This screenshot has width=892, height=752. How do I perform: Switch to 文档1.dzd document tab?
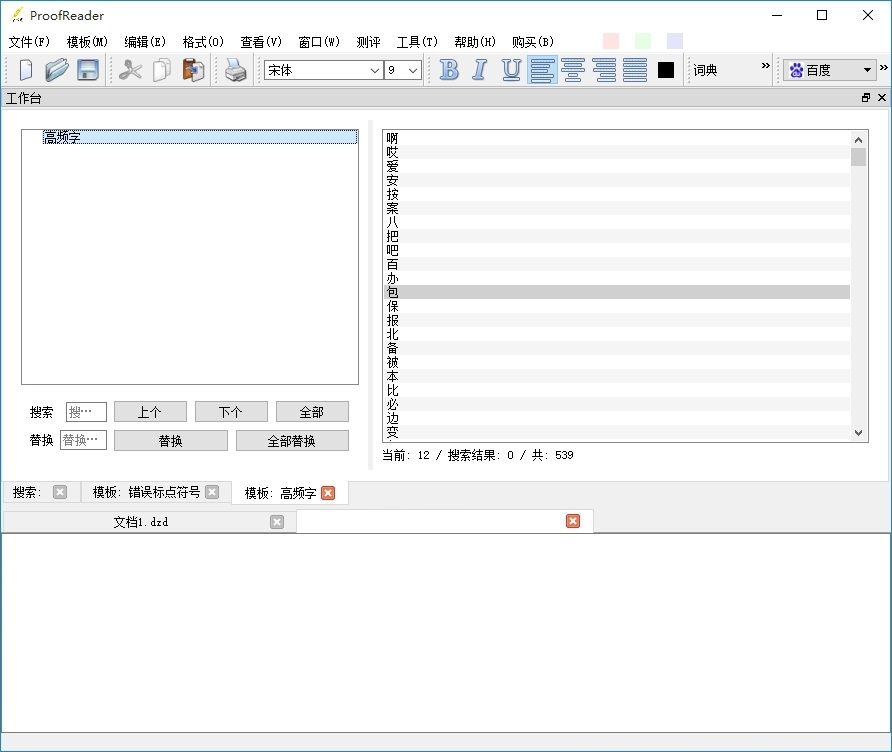141,522
